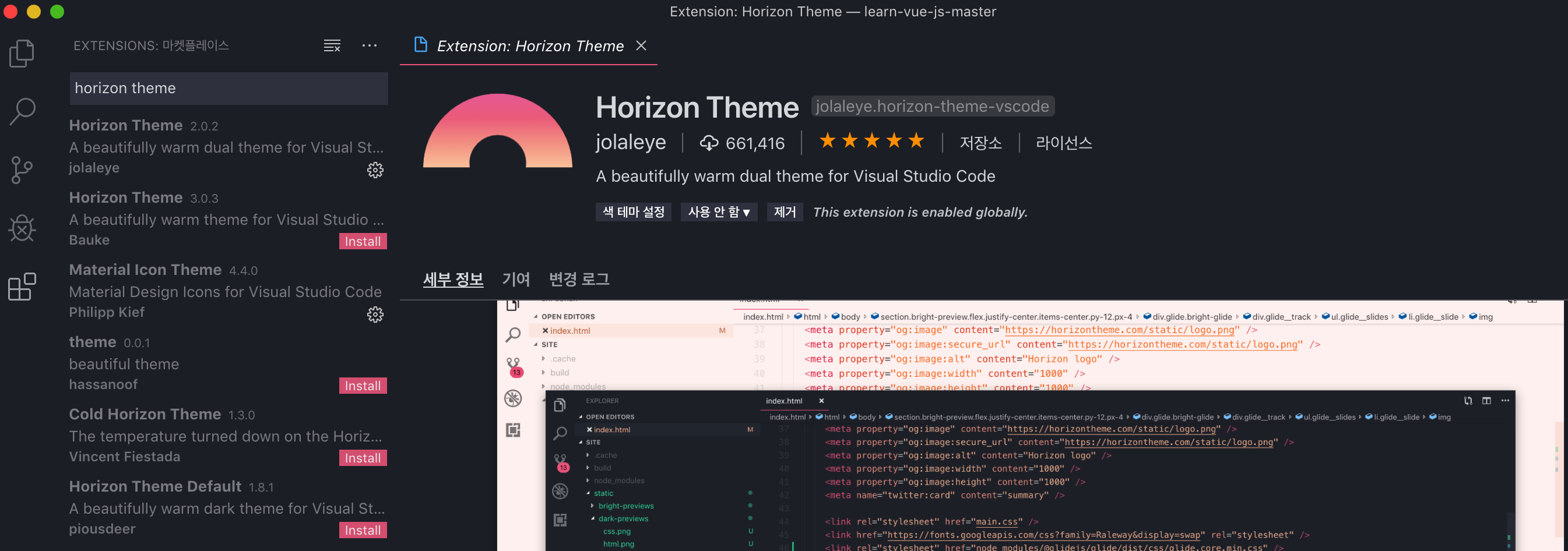Click the Horizon Theme sunset logo
This screenshot has width=1568, height=551.
click(x=497, y=130)
